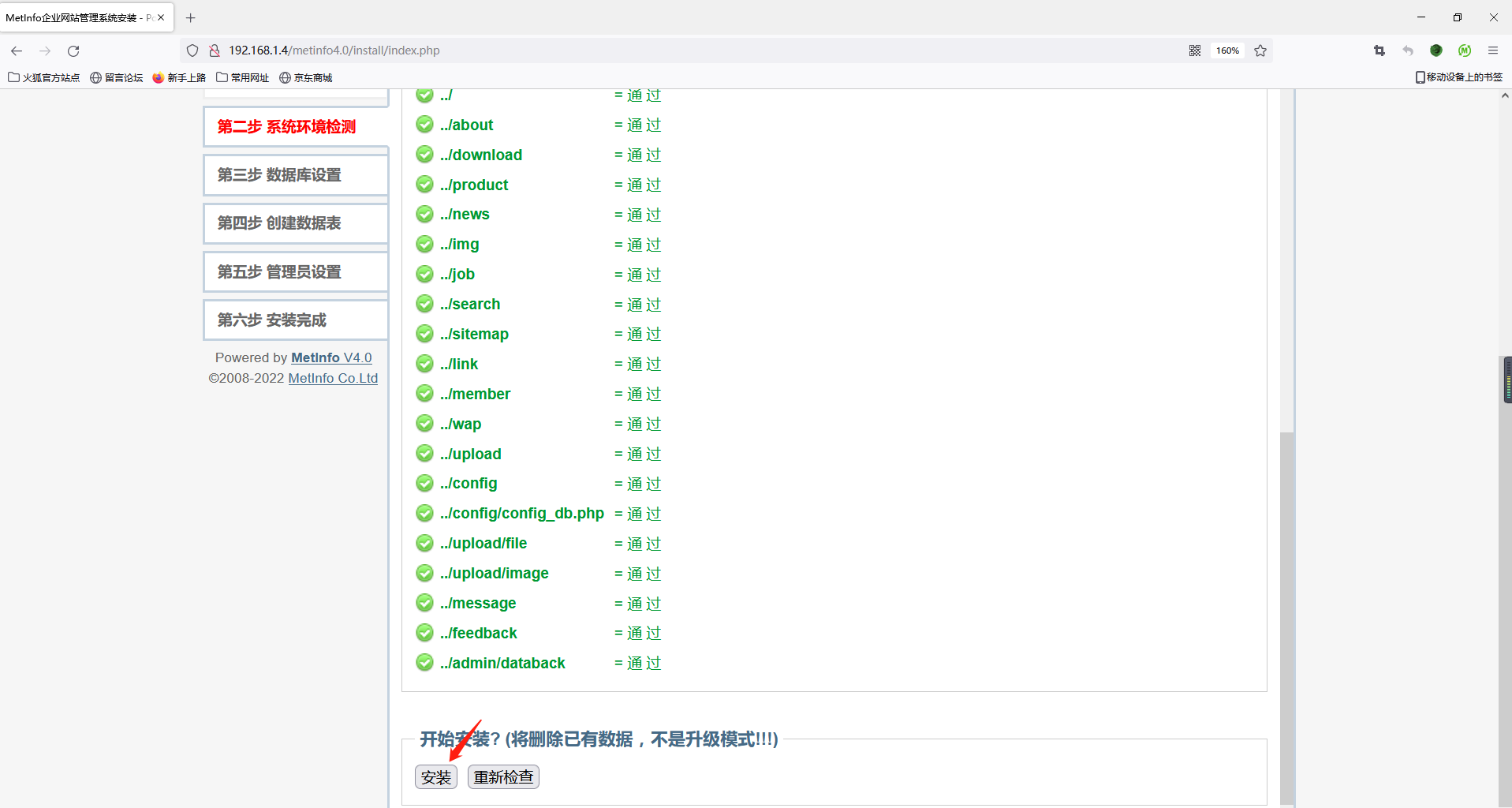Open the 新手上路 bookmark

point(179,77)
